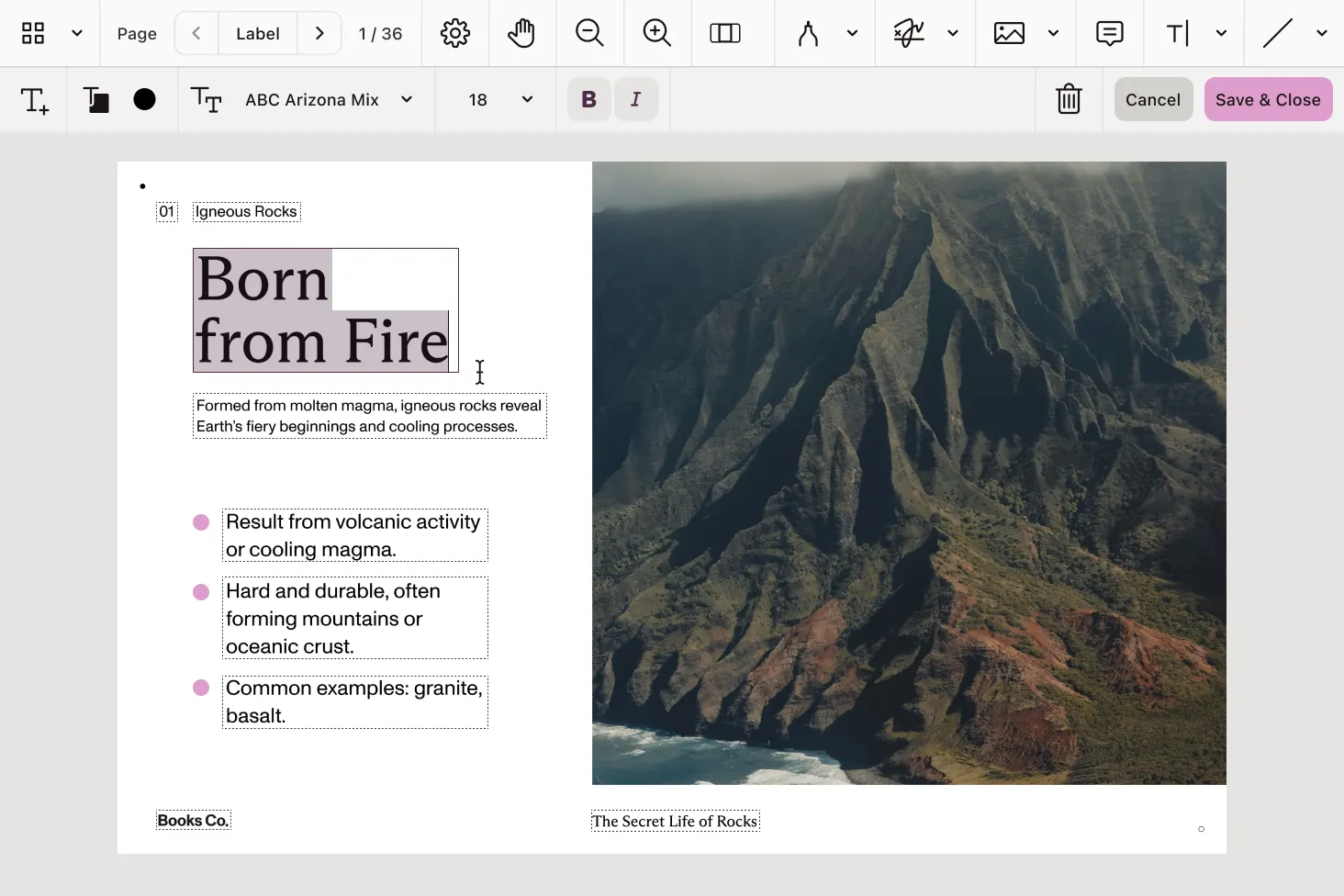Select the signature tool
The image size is (1344, 896).
[x=909, y=33]
